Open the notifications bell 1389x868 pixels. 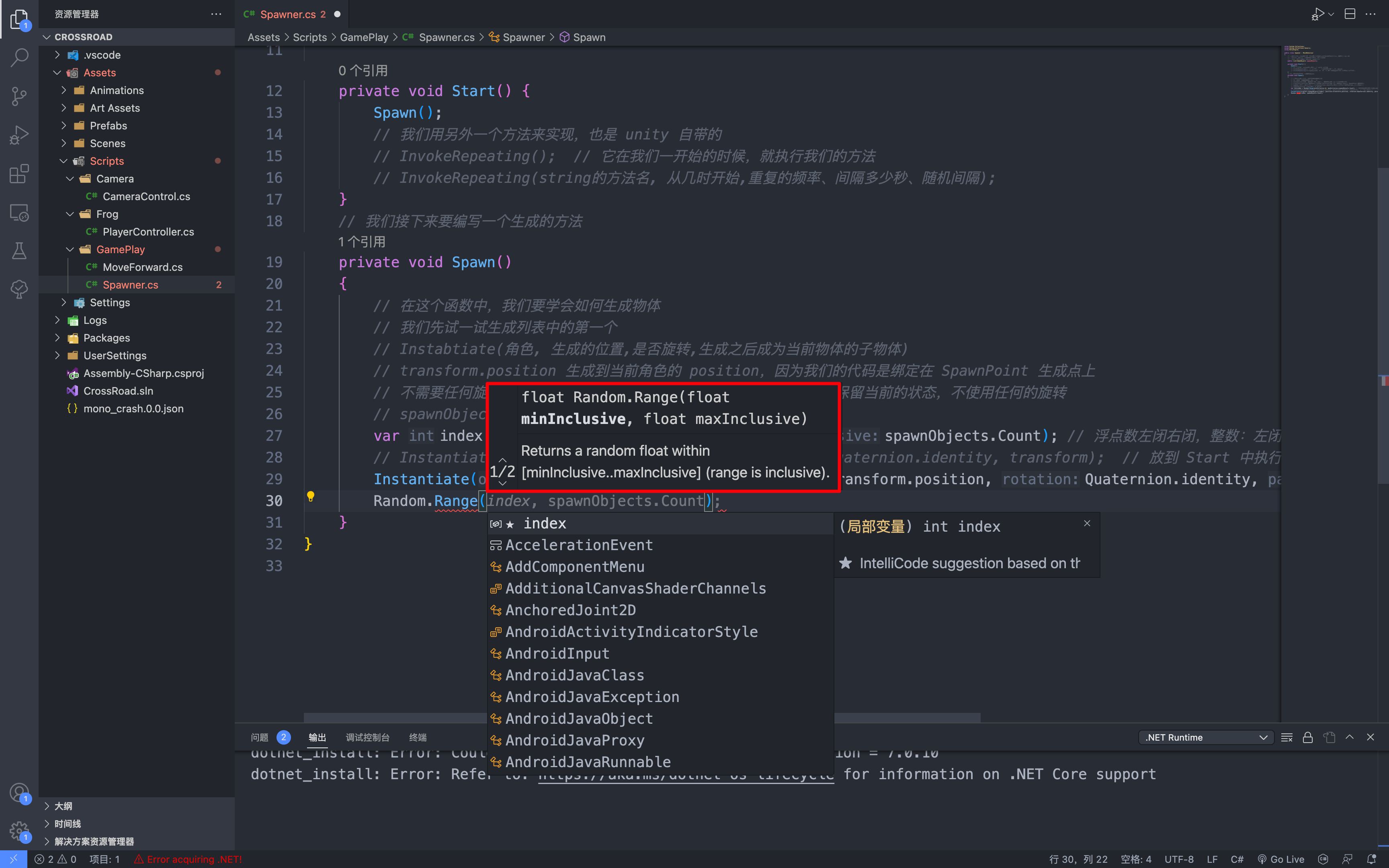(x=1372, y=859)
